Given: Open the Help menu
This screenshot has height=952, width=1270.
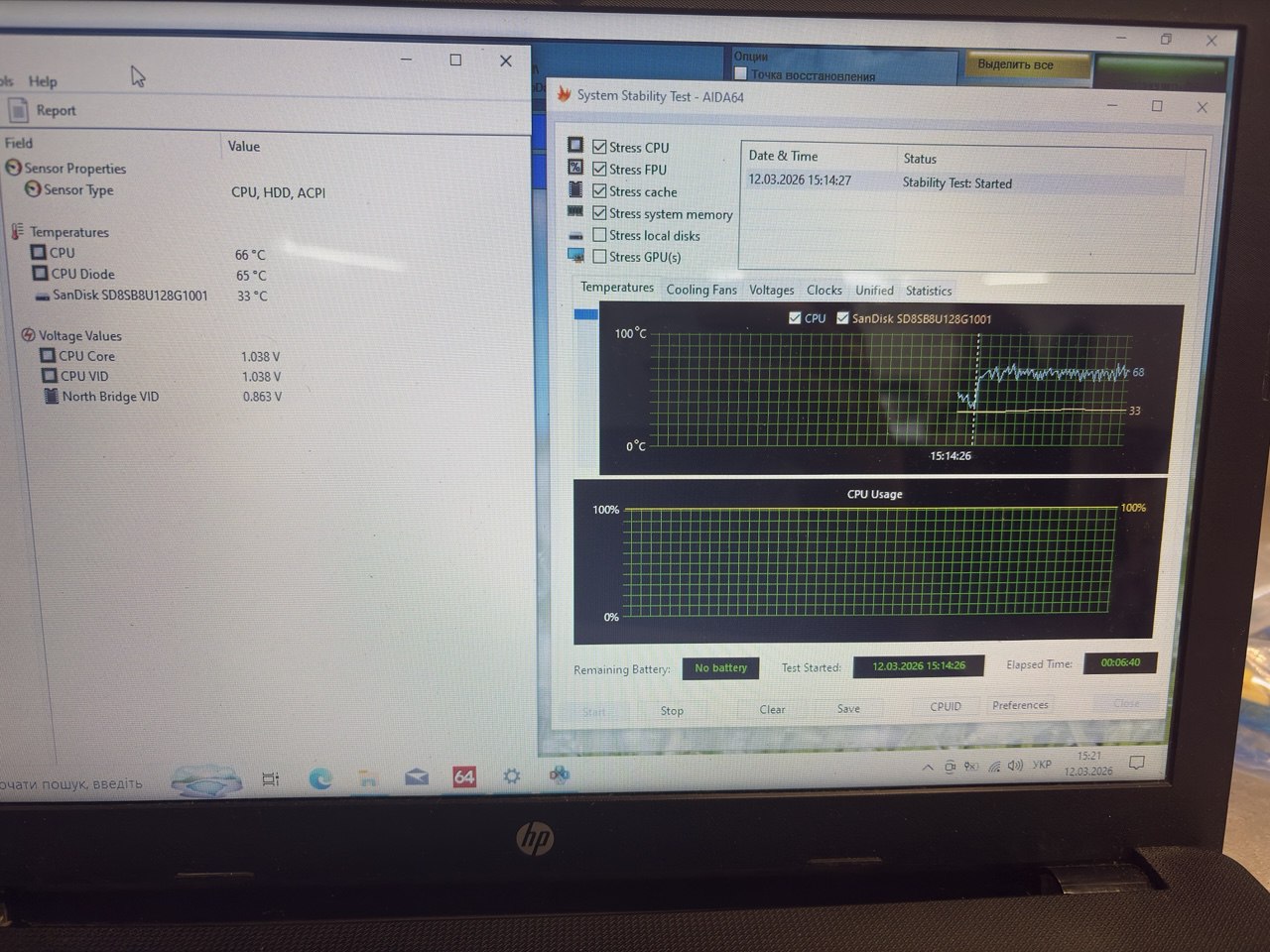Looking at the screenshot, I should click(43, 81).
